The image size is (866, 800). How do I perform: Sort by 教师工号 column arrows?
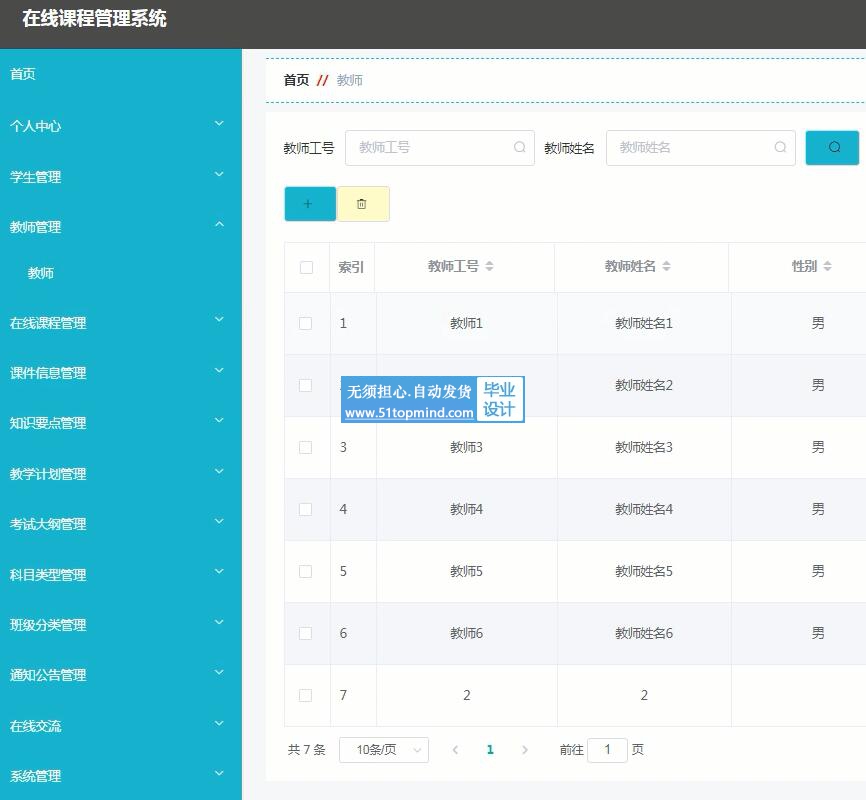[x=489, y=266]
